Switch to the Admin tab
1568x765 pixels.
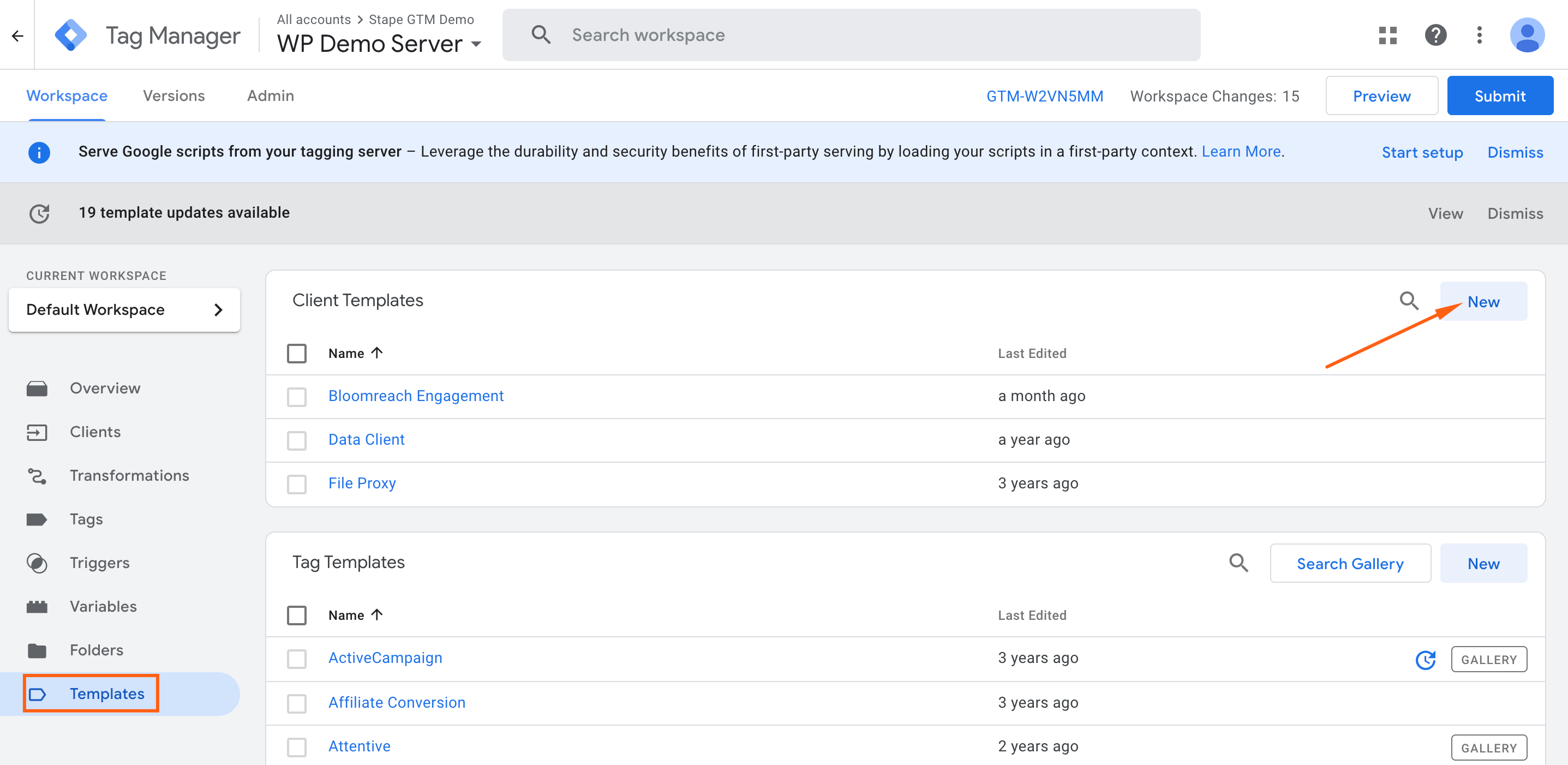pyautogui.click(x=270, y=96)
